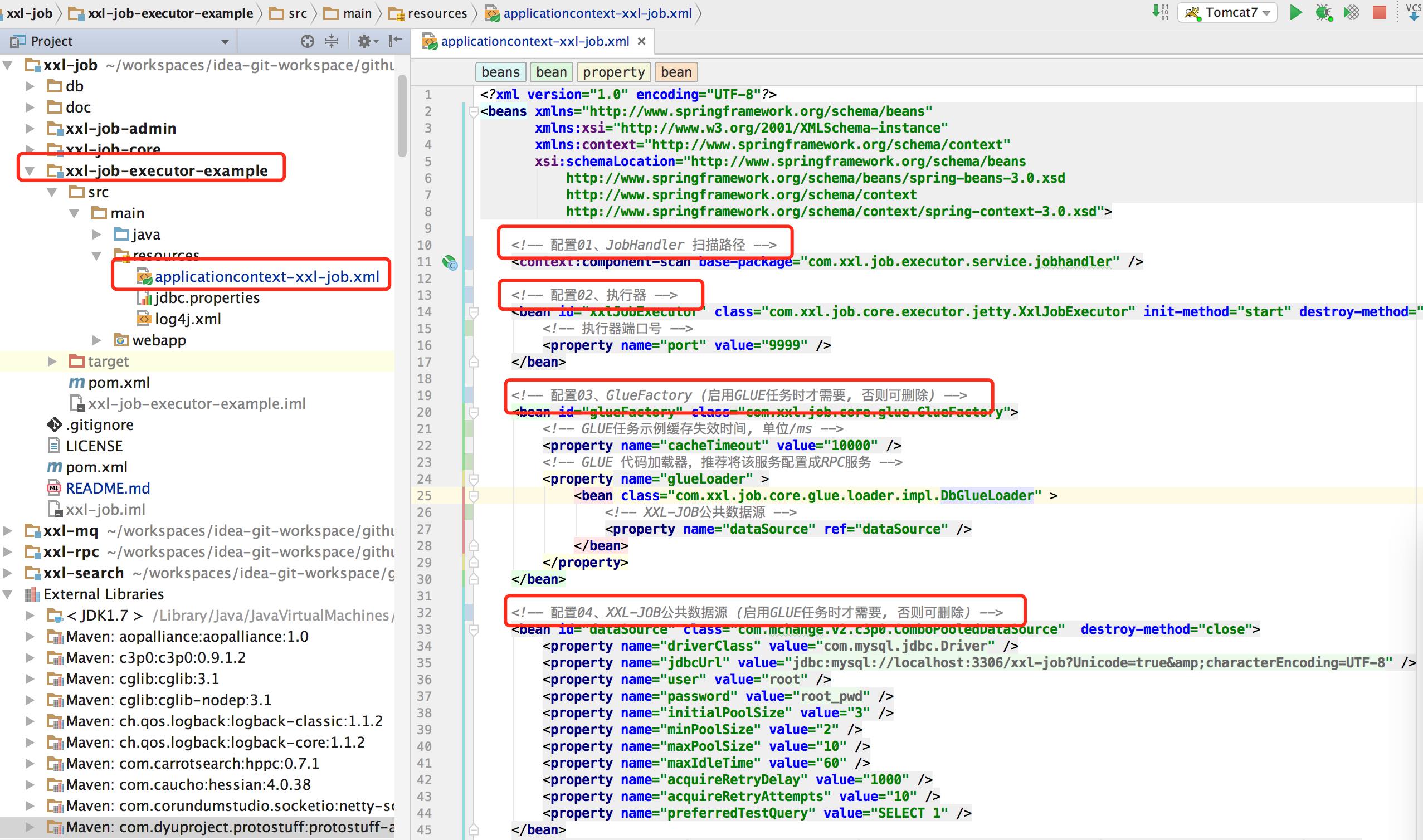This screenshot has height=840, width=1423.
Task: Click the scroll-from-source target icon
Action: click(308, 41)
